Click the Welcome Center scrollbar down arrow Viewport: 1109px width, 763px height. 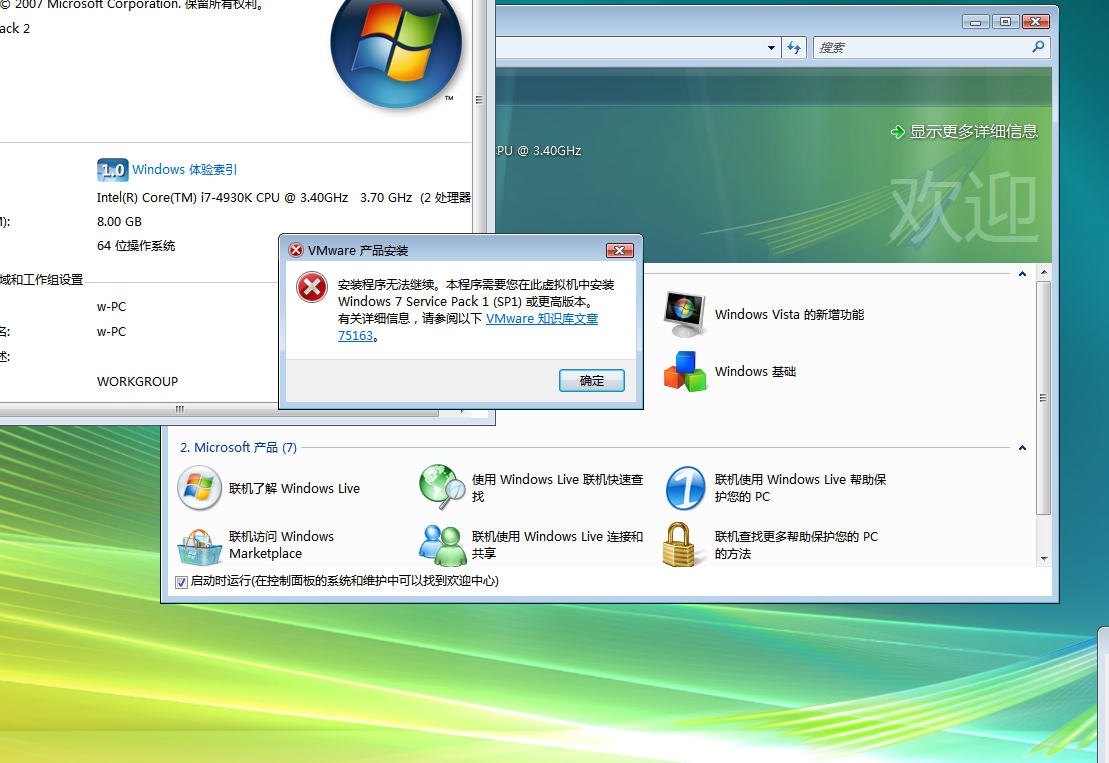coord(1044,559)
